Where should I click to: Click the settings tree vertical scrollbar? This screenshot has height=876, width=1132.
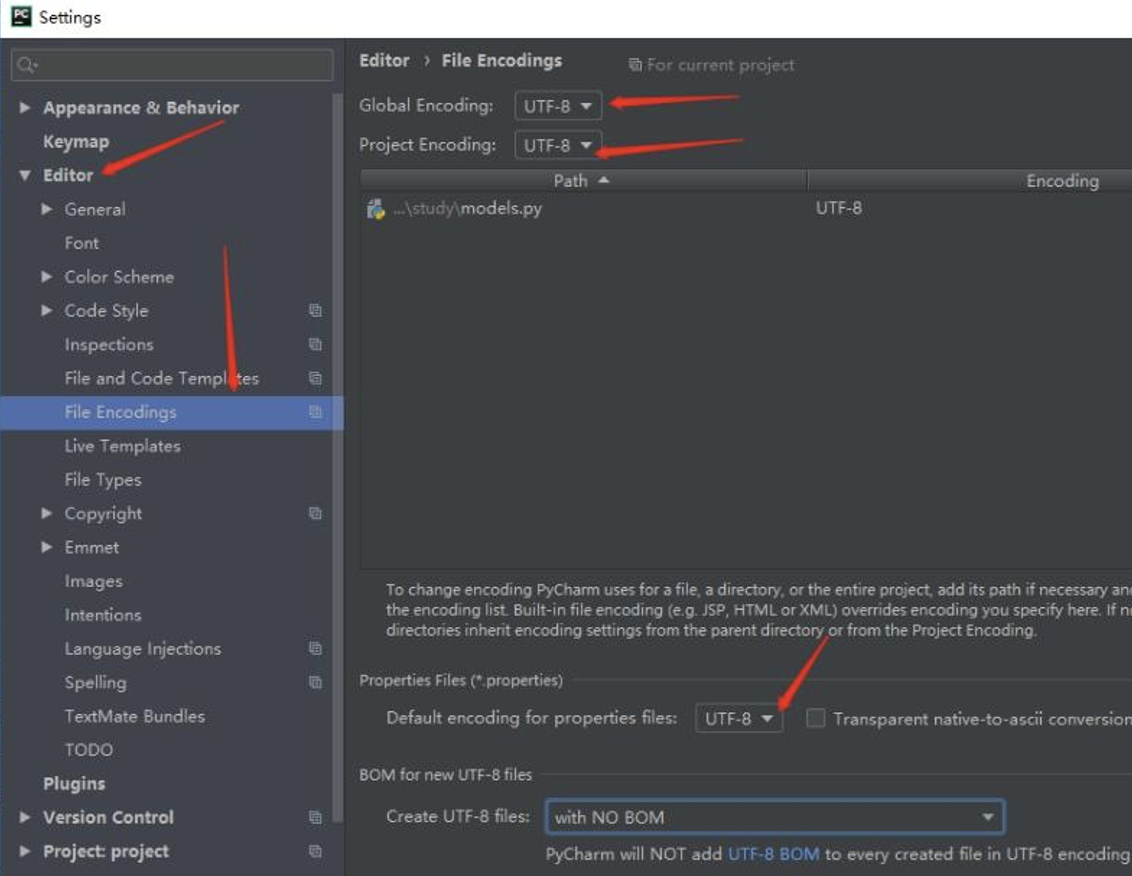[x=337, y=459]
